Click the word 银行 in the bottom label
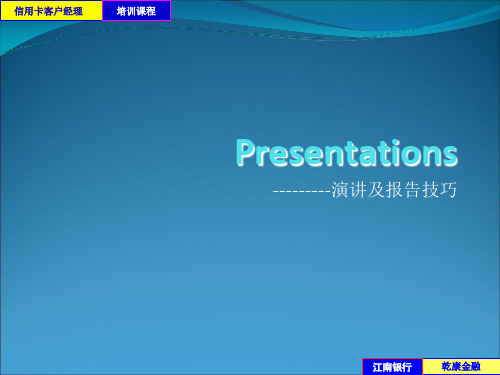 pyautogui.click(x=402, y=367)
